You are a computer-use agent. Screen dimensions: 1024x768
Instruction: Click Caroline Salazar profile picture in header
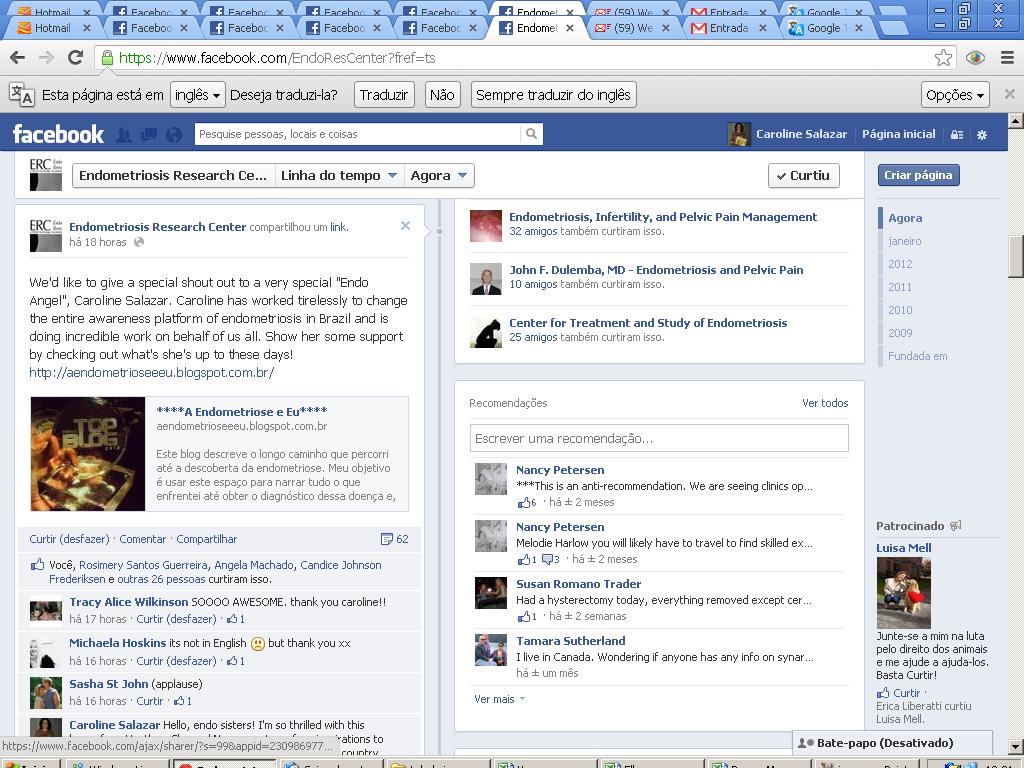click(x=739, y=134)
